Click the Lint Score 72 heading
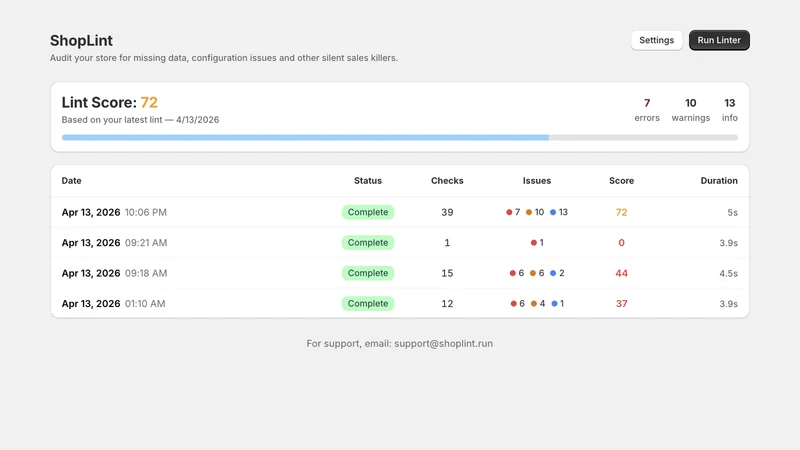 (110, 103)
